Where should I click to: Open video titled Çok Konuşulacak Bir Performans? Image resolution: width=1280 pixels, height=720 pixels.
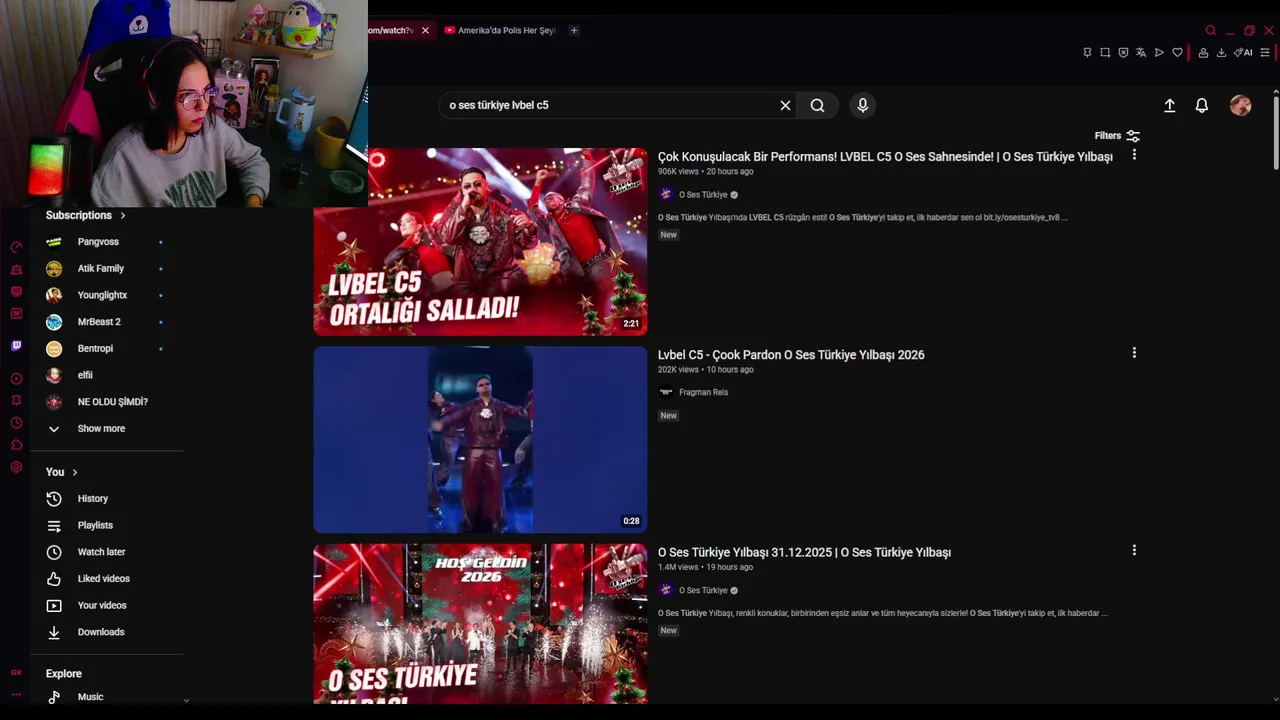point(885,157)
